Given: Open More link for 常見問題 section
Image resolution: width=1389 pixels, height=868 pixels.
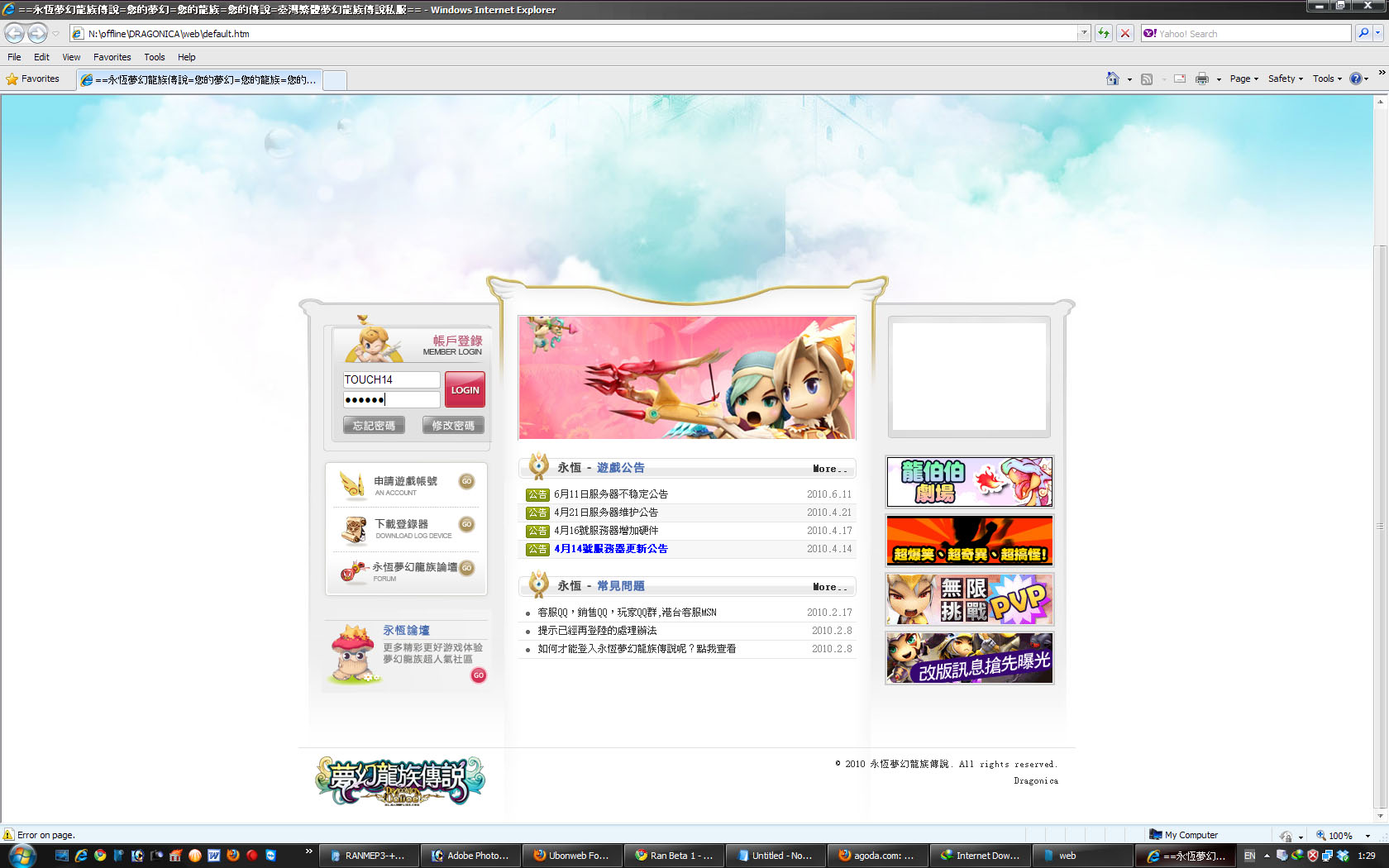Looking at the screenshot, I should (830, 587).
